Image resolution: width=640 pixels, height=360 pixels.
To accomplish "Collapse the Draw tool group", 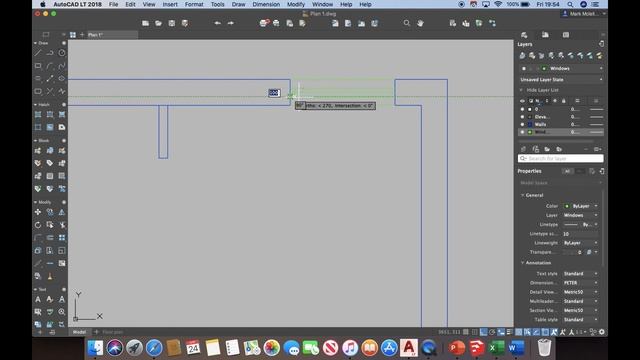I will point(36,43).
